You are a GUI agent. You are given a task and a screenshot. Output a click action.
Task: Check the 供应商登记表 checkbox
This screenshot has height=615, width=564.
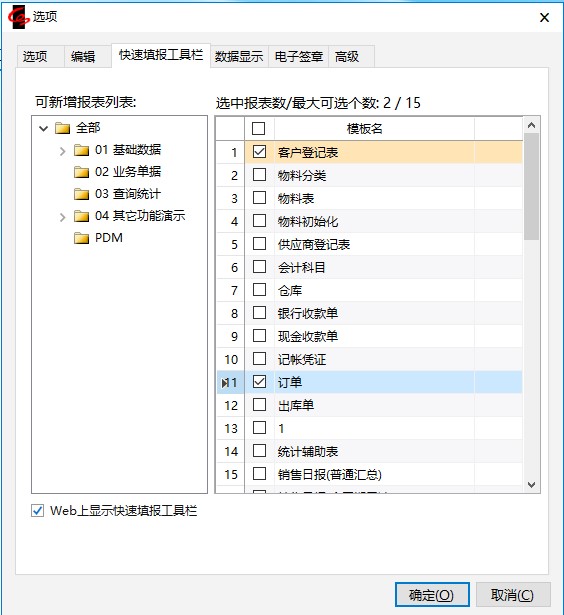[259, 244]
